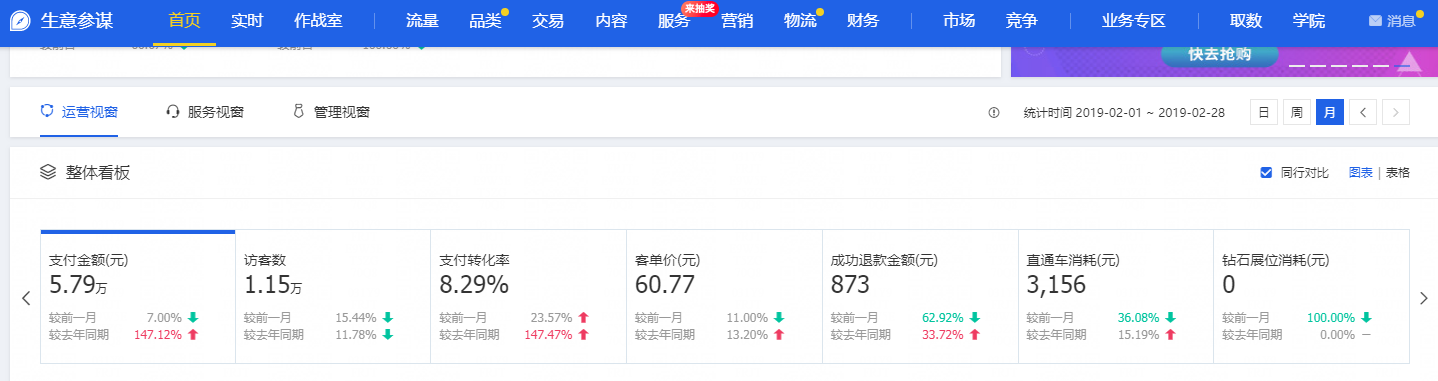The height and width of the screenshot is (381, 1438).
Task: Select the 周 time granularity
Action: (x=1297, y=112)
